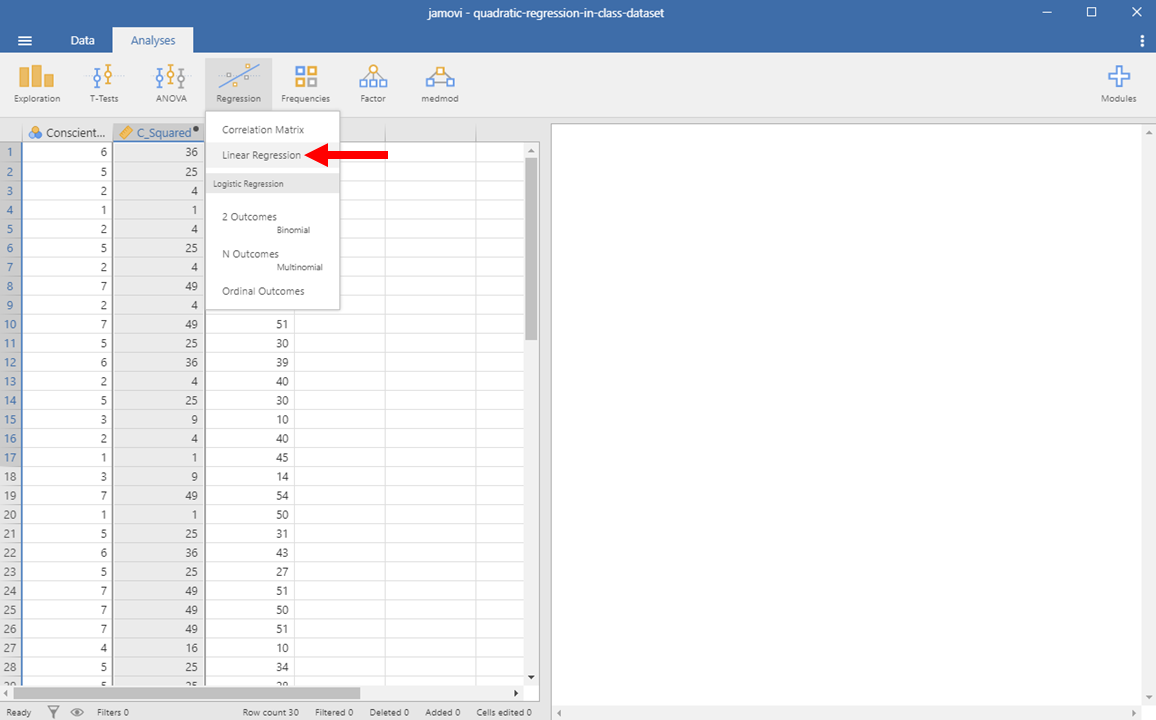Viewport: 1156px width, 720px height.
Task: Choose Correlation Matrix from the menu
Action: 263,130
